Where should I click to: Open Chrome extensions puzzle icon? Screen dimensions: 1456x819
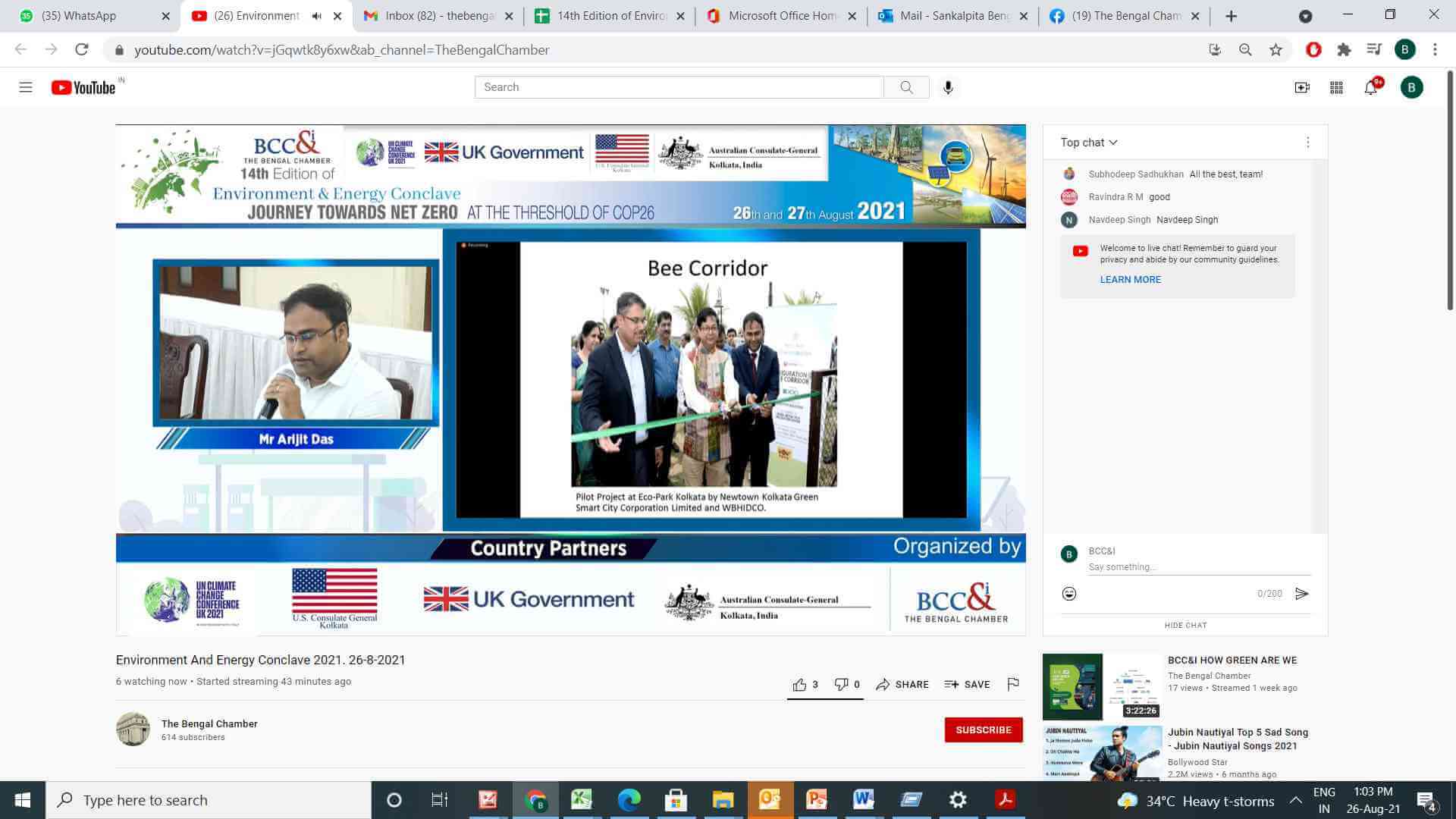point(1344,50)
